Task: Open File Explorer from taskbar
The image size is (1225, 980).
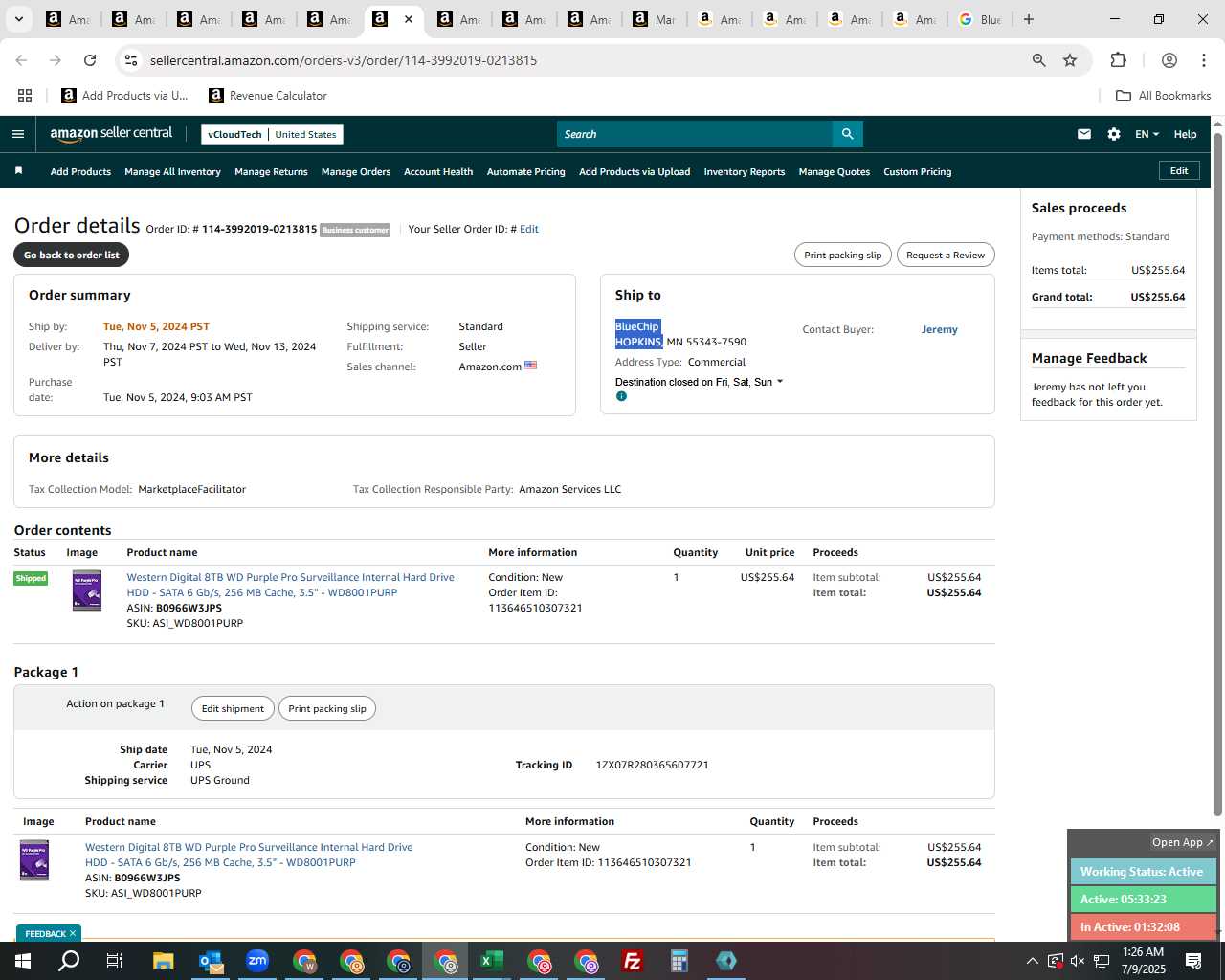Action: pyautogui.click(x=163, y=961)
